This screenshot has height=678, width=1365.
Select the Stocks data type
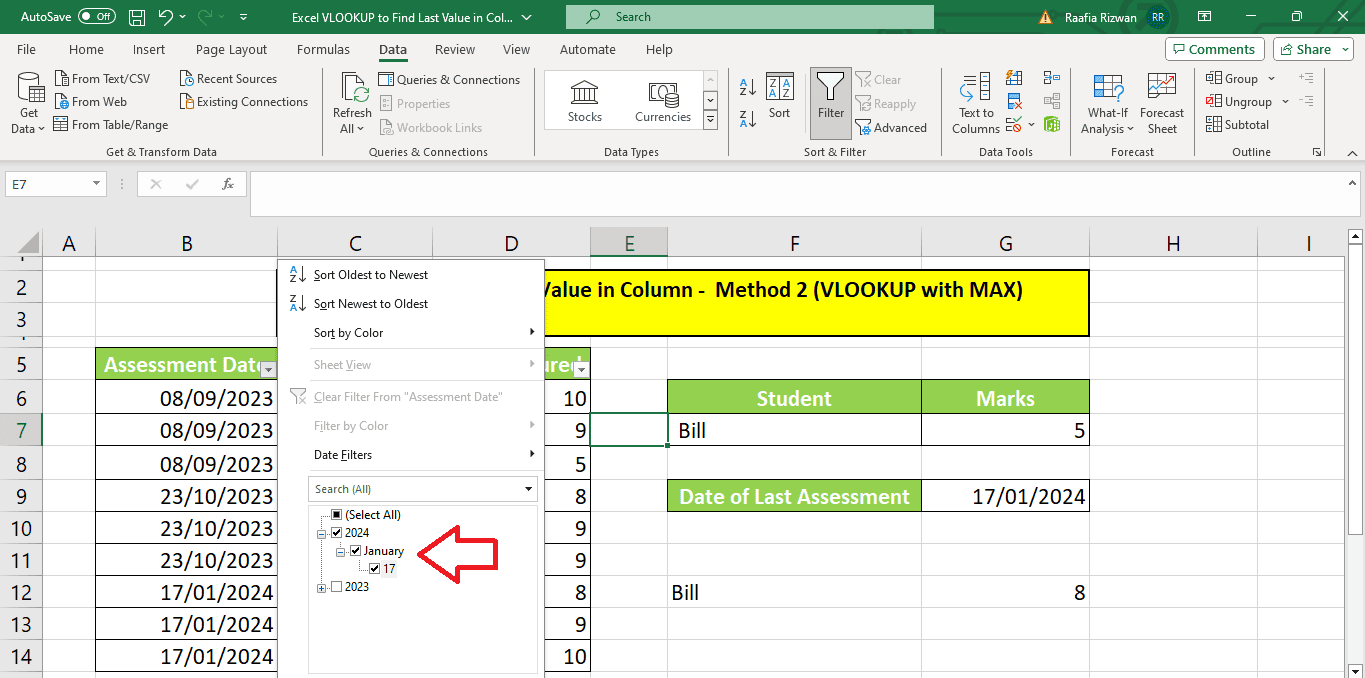click(x=584, y=98)
